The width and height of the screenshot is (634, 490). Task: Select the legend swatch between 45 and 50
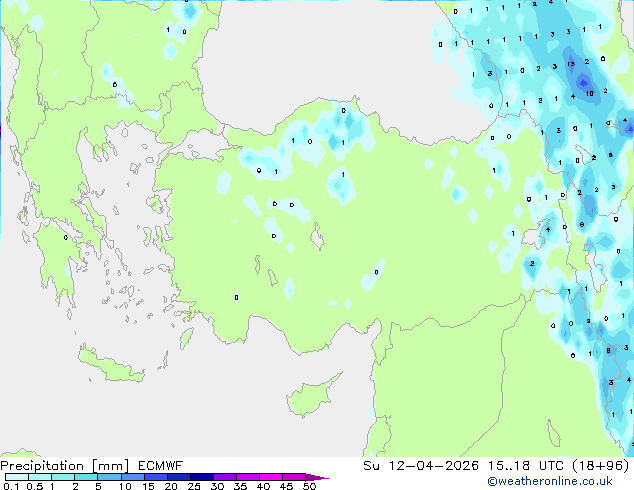[x=294, y=477]
